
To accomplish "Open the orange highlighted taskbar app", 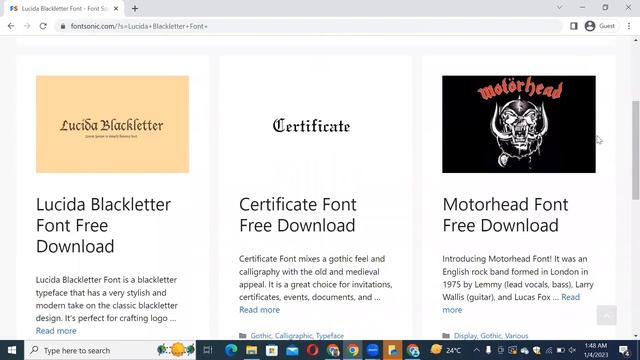I will pos(393,350).
